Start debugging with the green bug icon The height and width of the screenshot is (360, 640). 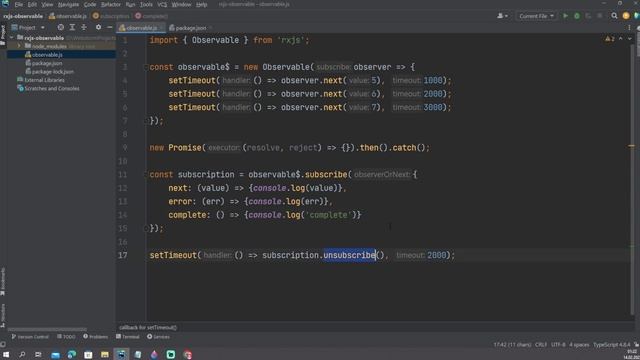pyautogui.click(x=577, y=16)
